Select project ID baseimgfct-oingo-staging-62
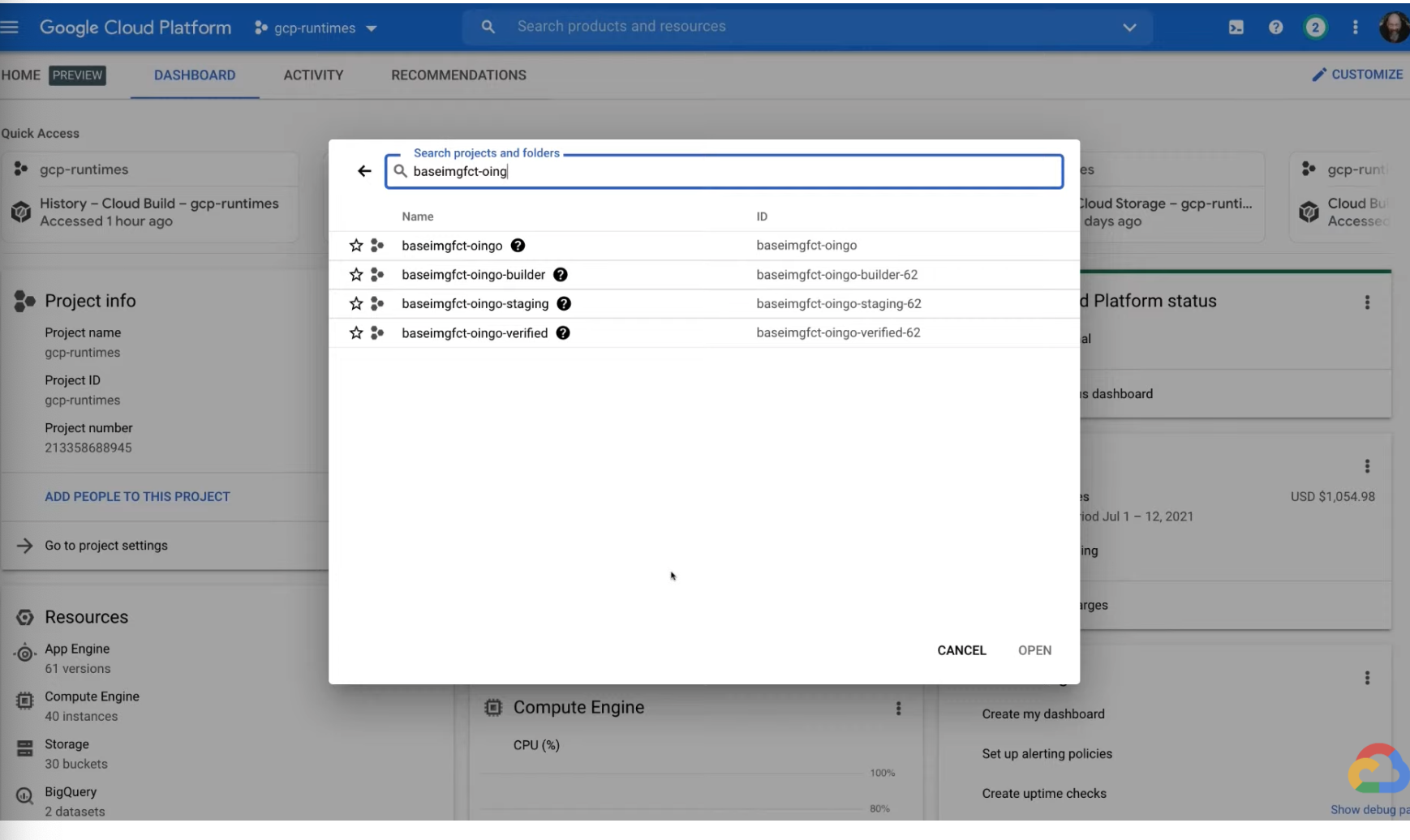The image size is (1410, 840). click(839, 304)
